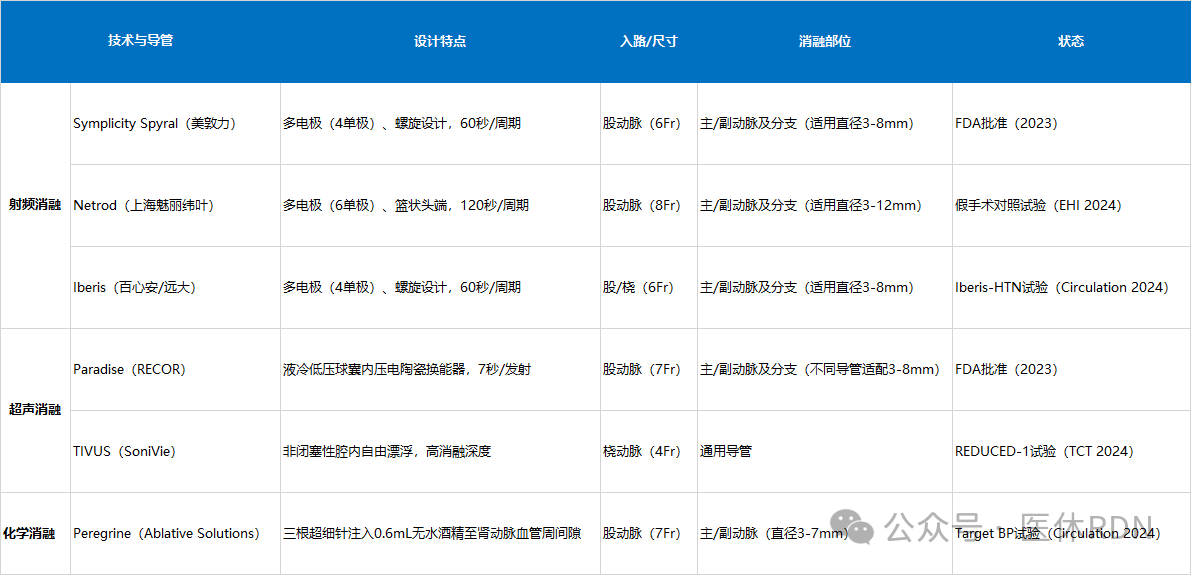The height and width of the screenshot is (575, 1191).
Task: Click 股动脉（7Fr）in Paradise row
Action: click(x=649, y=370)
